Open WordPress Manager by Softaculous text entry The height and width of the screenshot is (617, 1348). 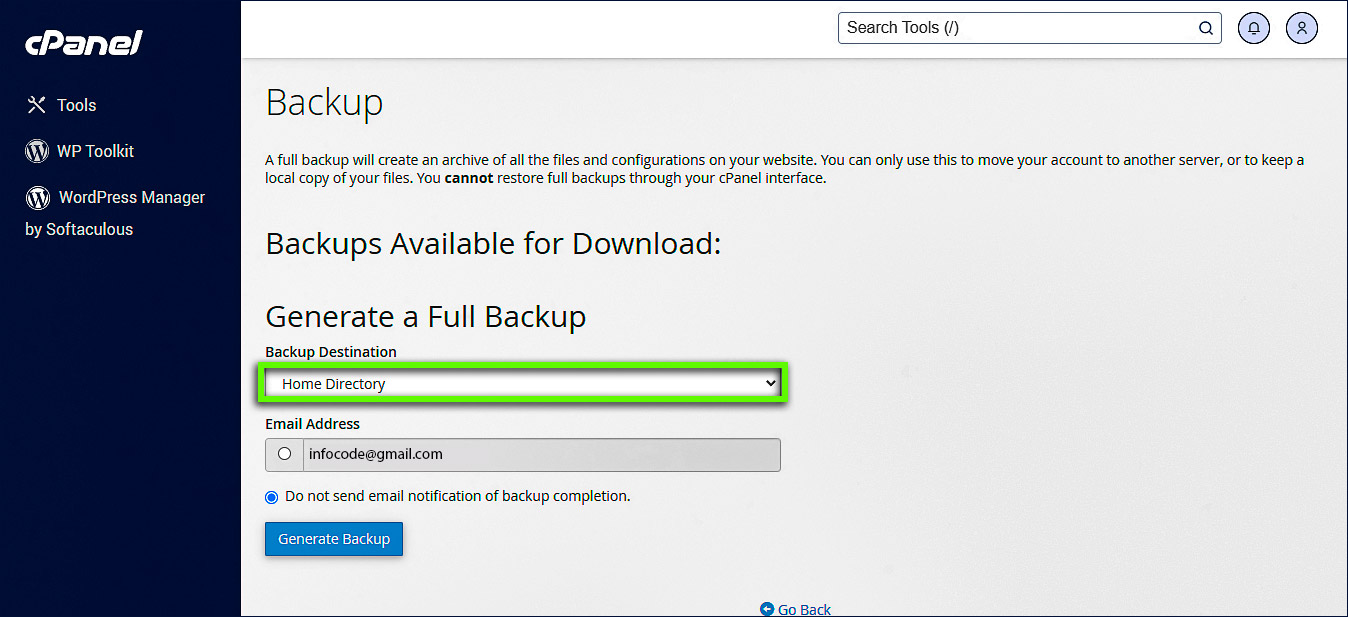coord(131,198)
